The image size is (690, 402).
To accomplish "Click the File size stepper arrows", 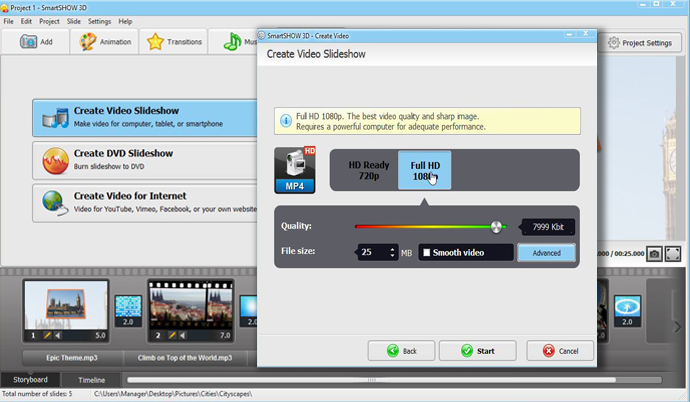I will (393, 252).
